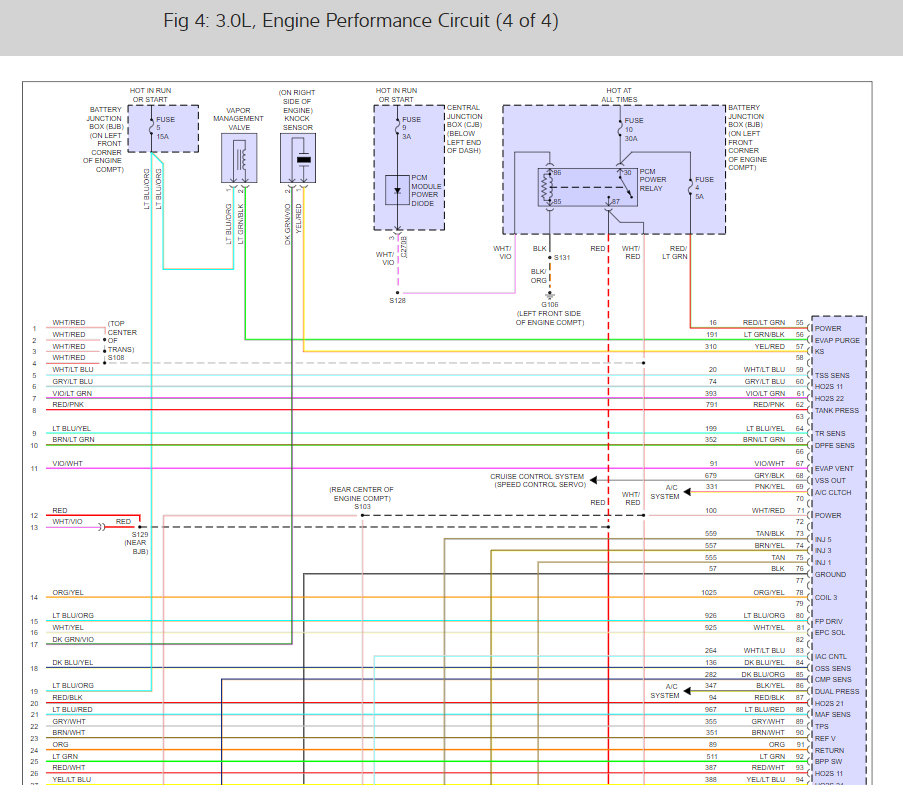The height and width of the screenshot is (796, 903).
Task: Select the Knock Sensor component symbol
Action: (298, 158)
